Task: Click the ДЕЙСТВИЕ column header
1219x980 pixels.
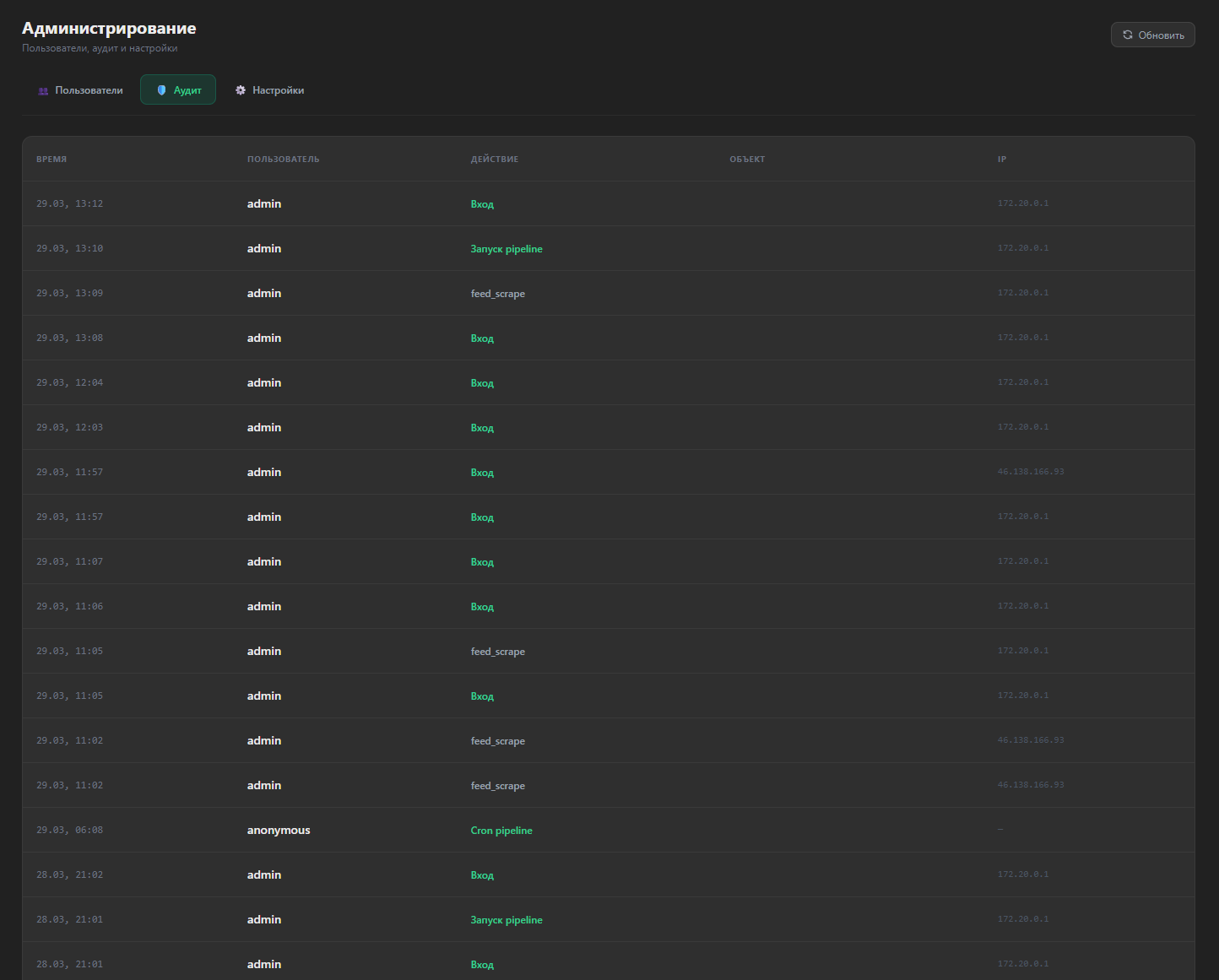Action: coord(494,160)
